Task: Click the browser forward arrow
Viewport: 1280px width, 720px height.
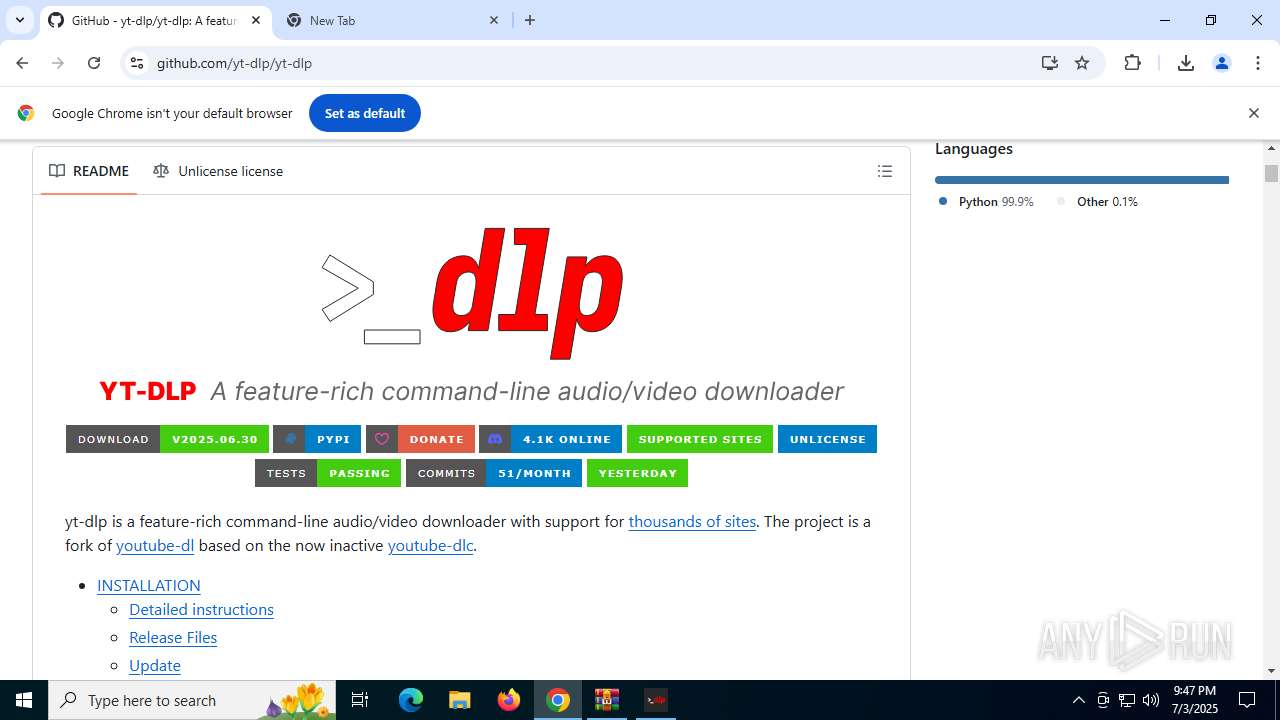Action: (58, 63)
